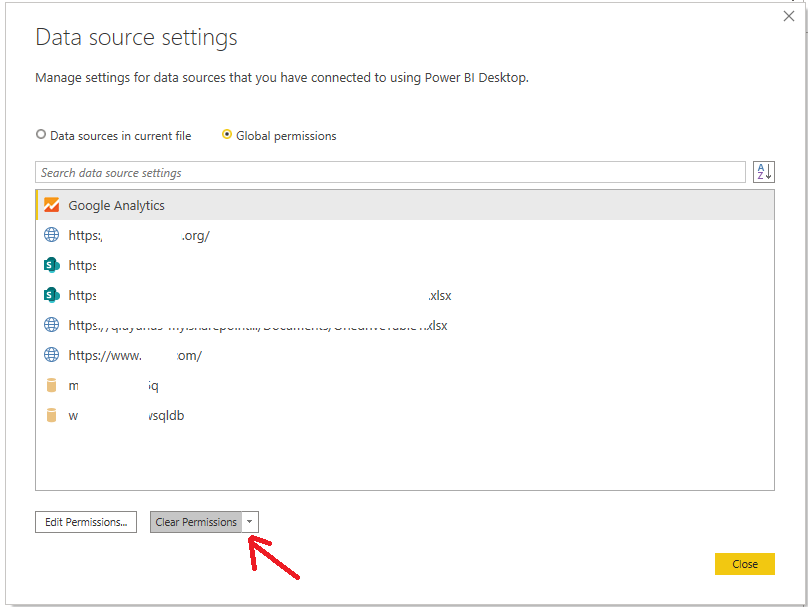The height and width of the screenshot is (607, 808).
Task: Click the first SharePoint icon in the list
Action: (x=52, y=265)
